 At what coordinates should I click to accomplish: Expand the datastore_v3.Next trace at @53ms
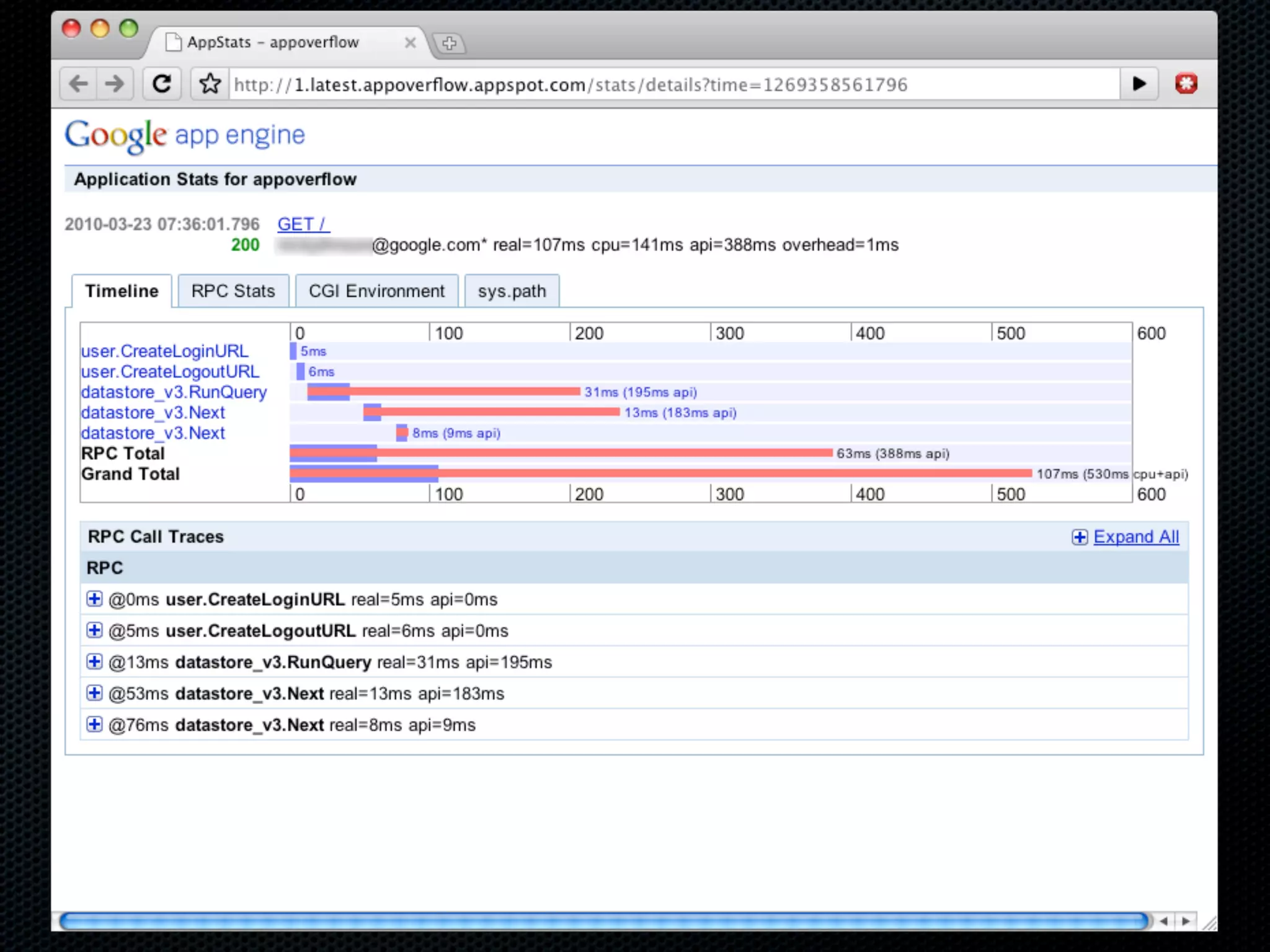(94, 693)
